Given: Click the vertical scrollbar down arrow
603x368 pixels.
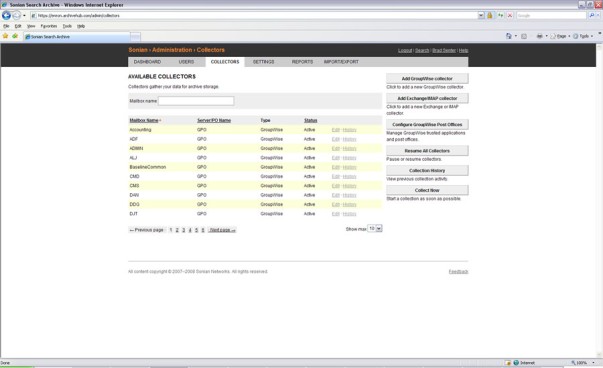Looking at the screenshot, I should tap(600, 355).
